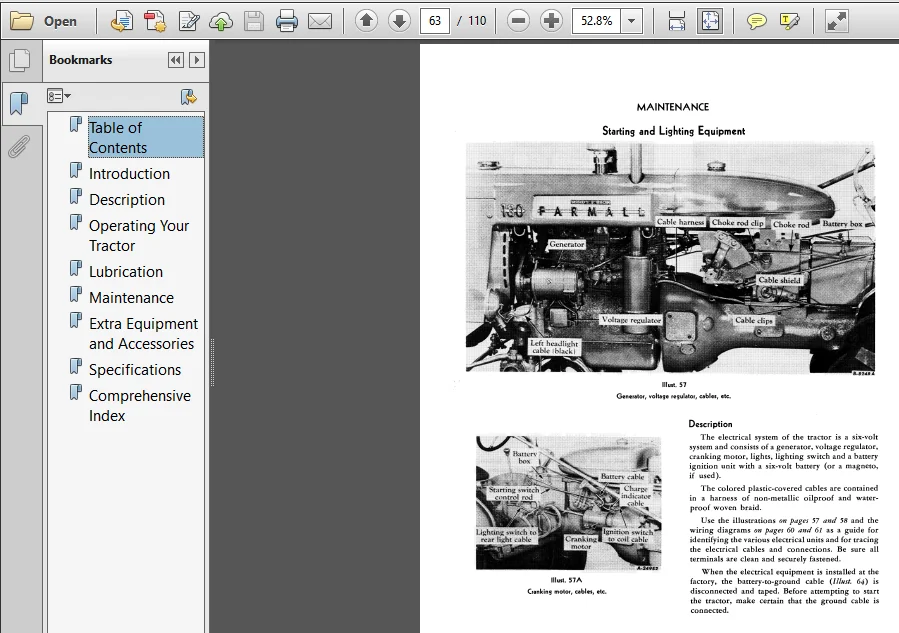Open the bookmark options dropdown menu
Image resolution: width=899 pixels, height=633 pixels.
tap(58, 96)
